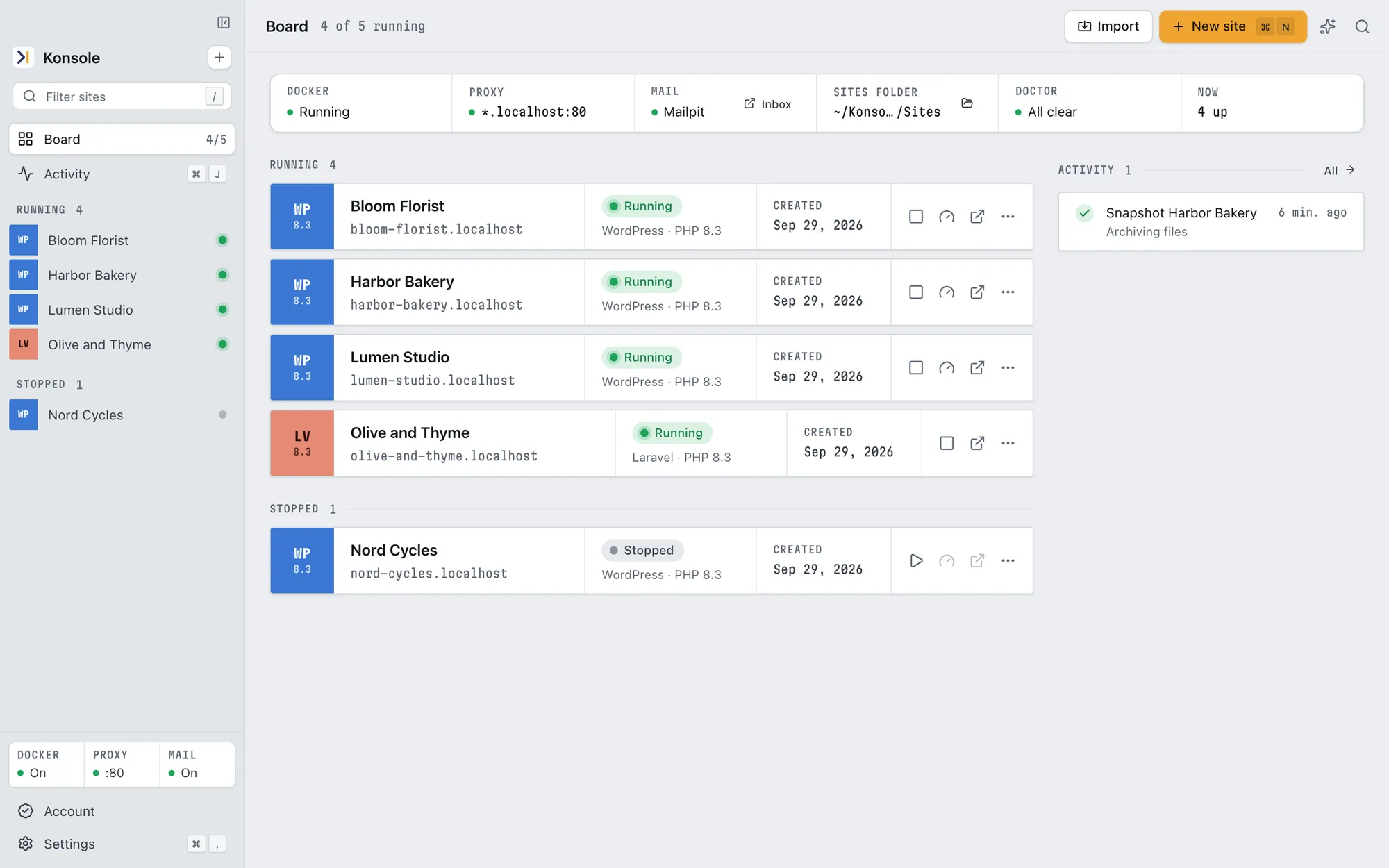This screenshot has height=868, width=1389.
Task: Open the sparkle assistant icon
Action: [x=1328, y=26]
